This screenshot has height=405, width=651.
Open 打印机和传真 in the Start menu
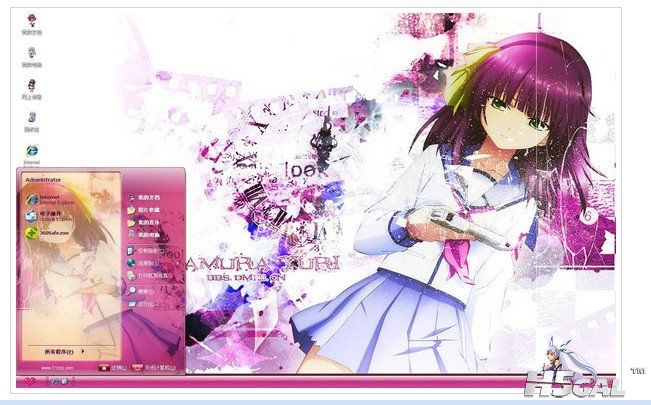[150, 275]
